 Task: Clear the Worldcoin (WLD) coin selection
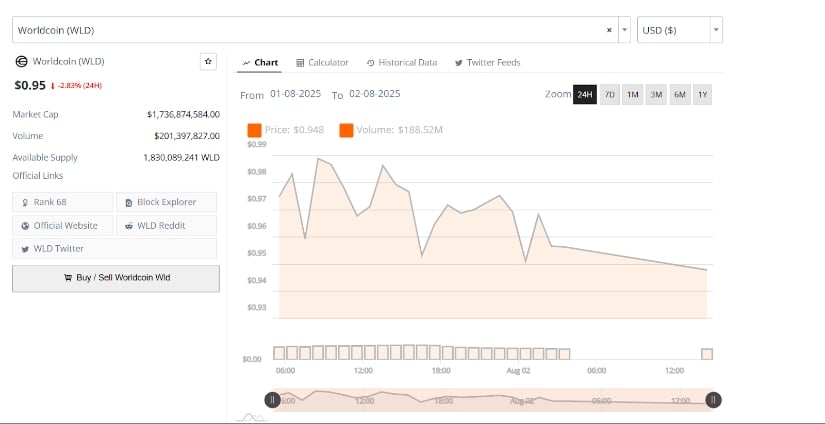click(609, 30)
